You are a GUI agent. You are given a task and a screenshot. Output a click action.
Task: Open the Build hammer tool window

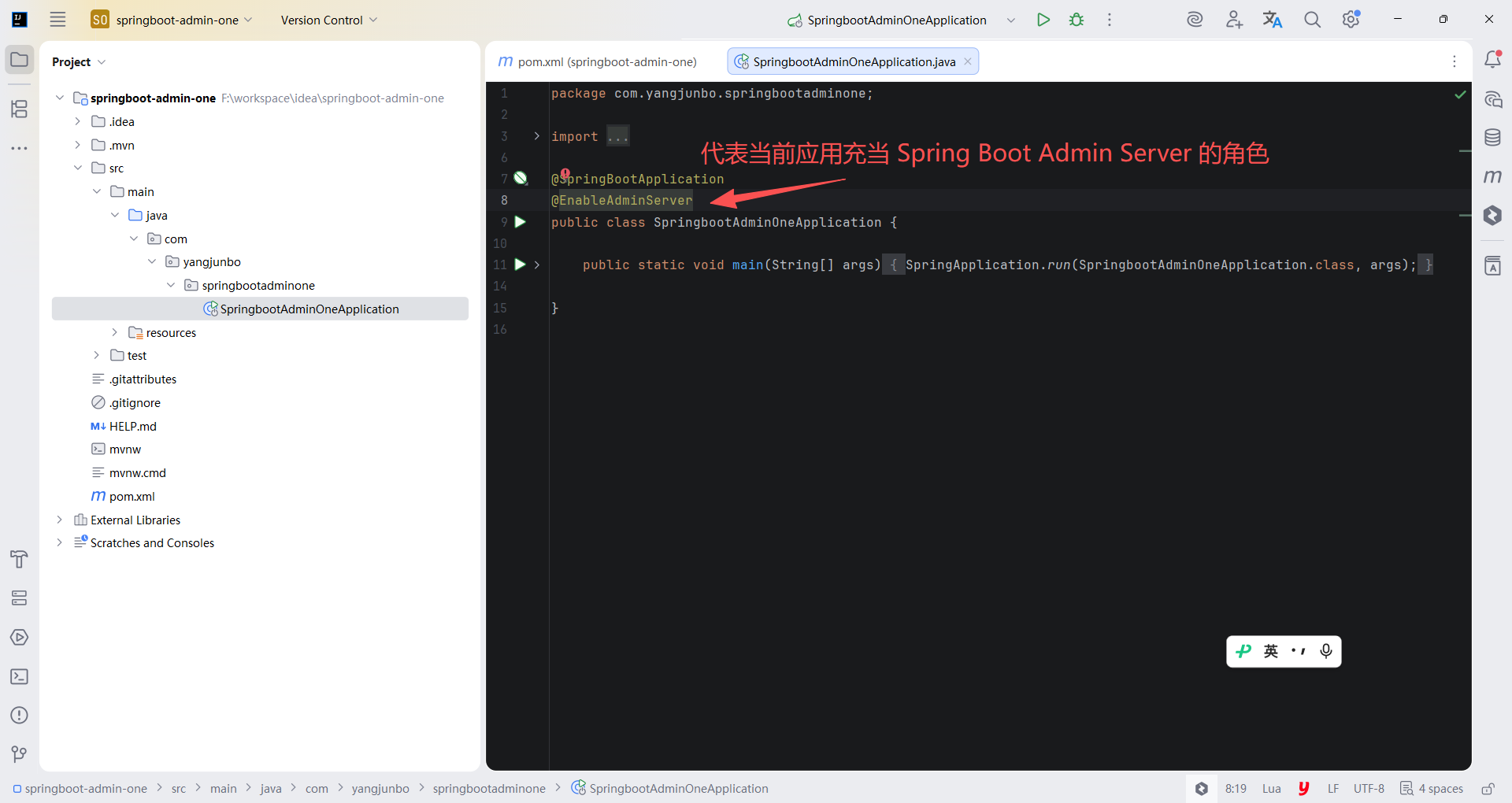coord(20,560)
